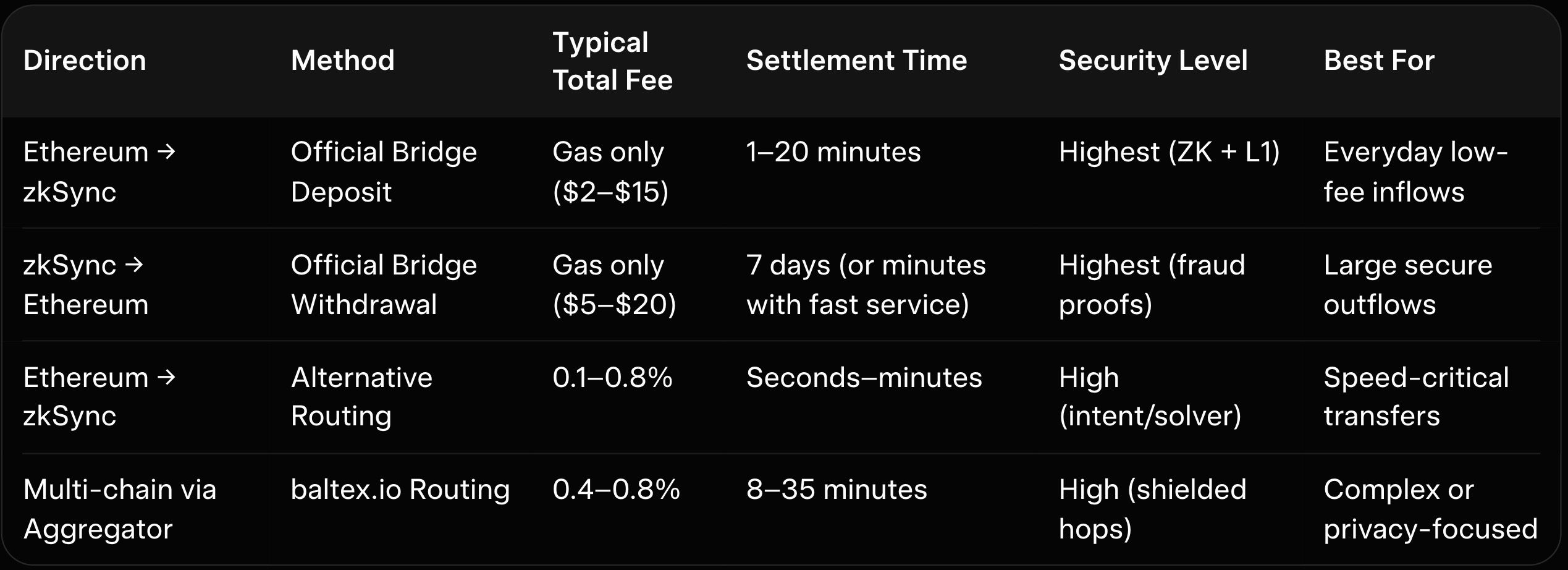
Task: Click the Large secure outflows cell
Action: coord(1407,284)
